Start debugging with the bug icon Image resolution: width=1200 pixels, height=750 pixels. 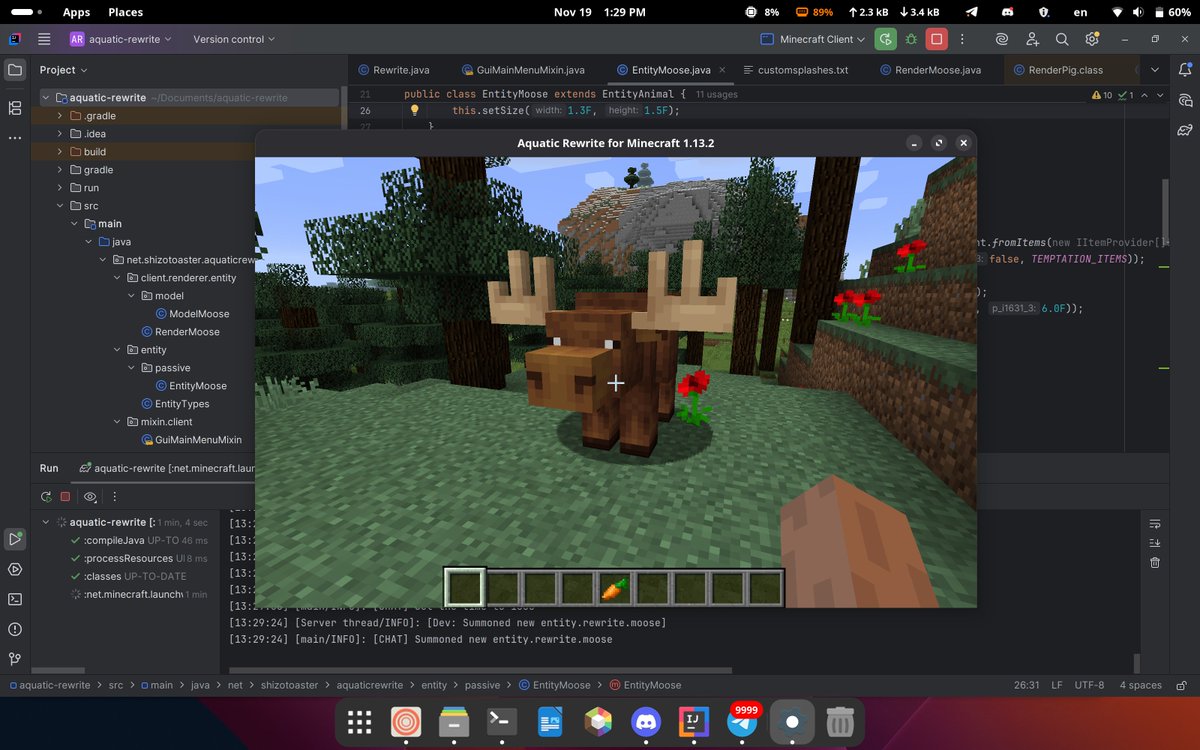(911, 39)
